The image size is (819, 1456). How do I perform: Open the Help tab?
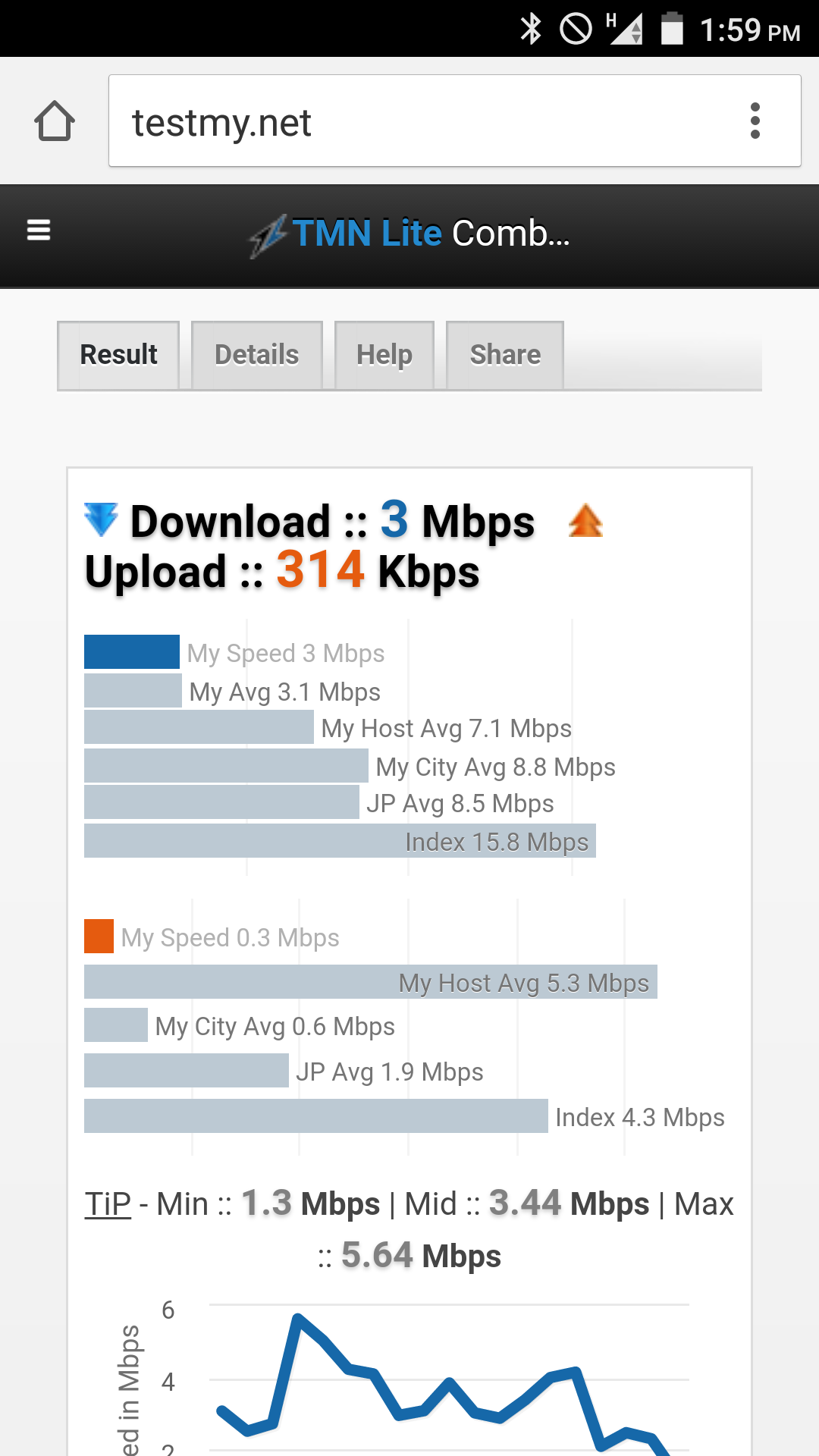384,355
